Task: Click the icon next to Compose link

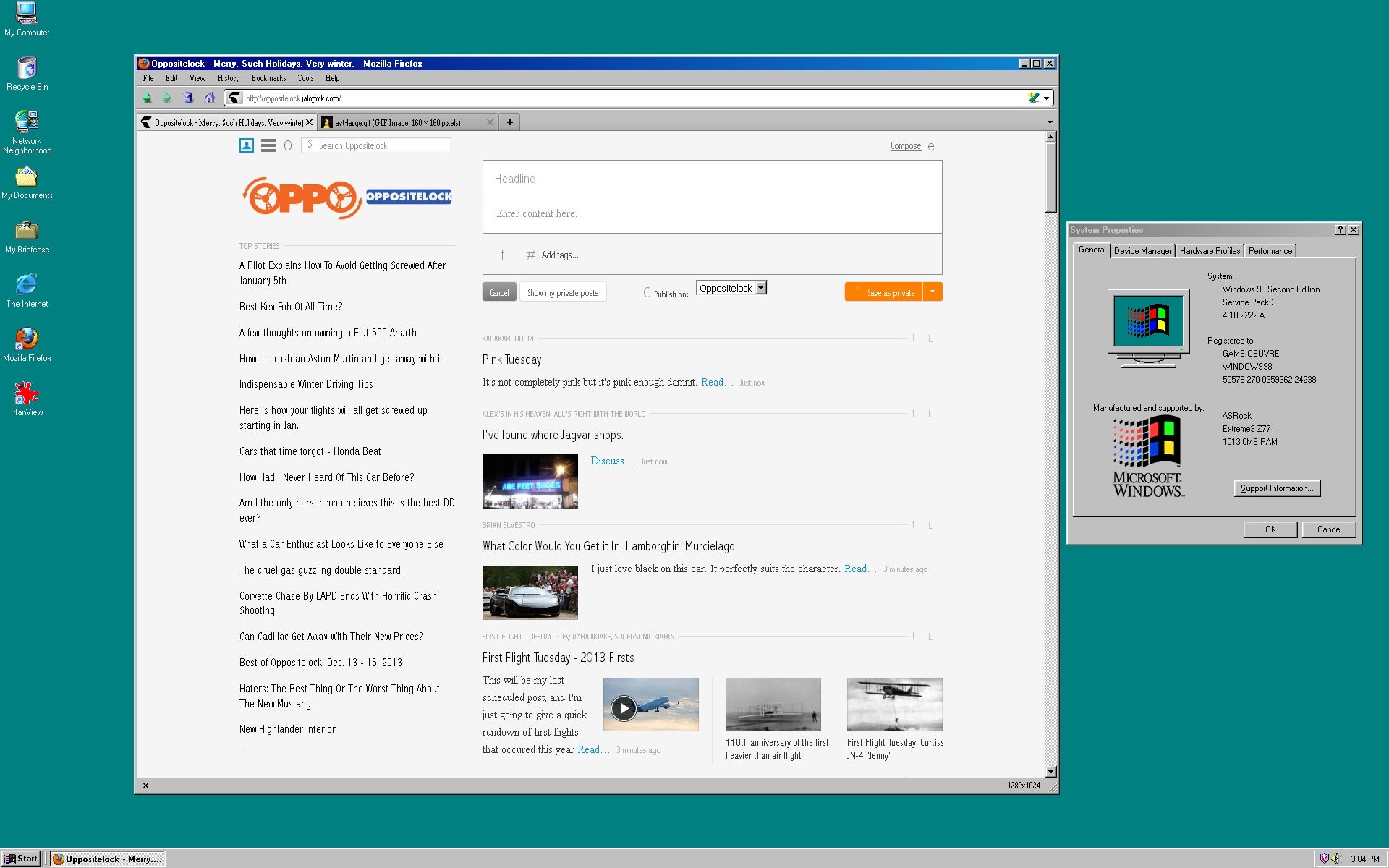Action: [931, 146]
